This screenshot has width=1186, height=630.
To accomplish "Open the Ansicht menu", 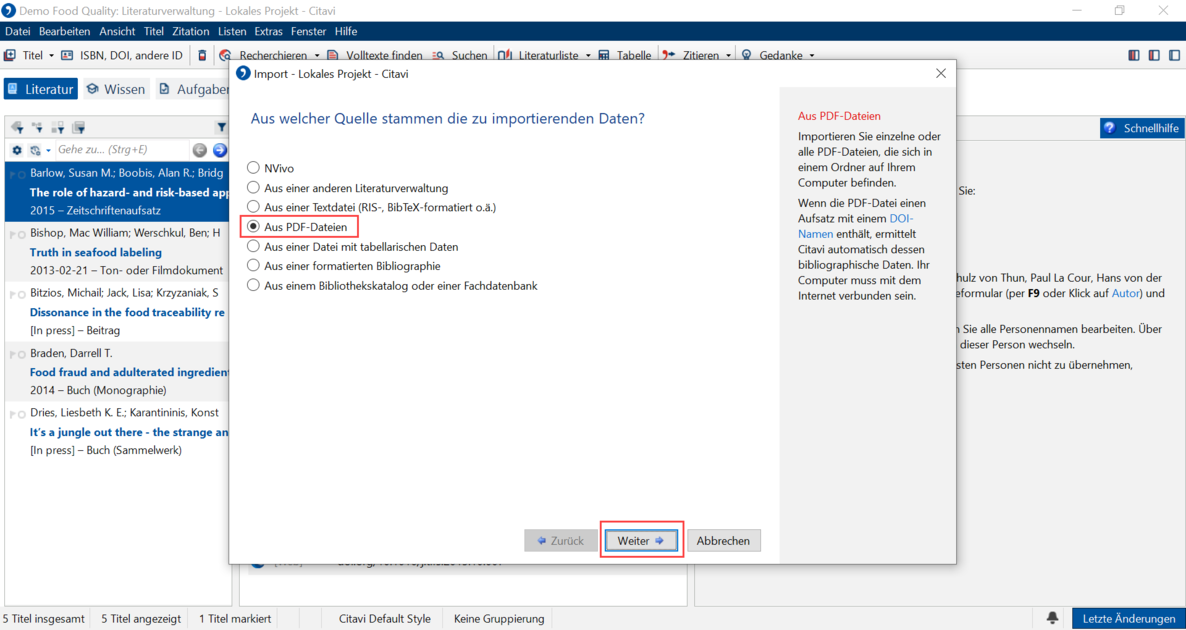I will (117, 31).
